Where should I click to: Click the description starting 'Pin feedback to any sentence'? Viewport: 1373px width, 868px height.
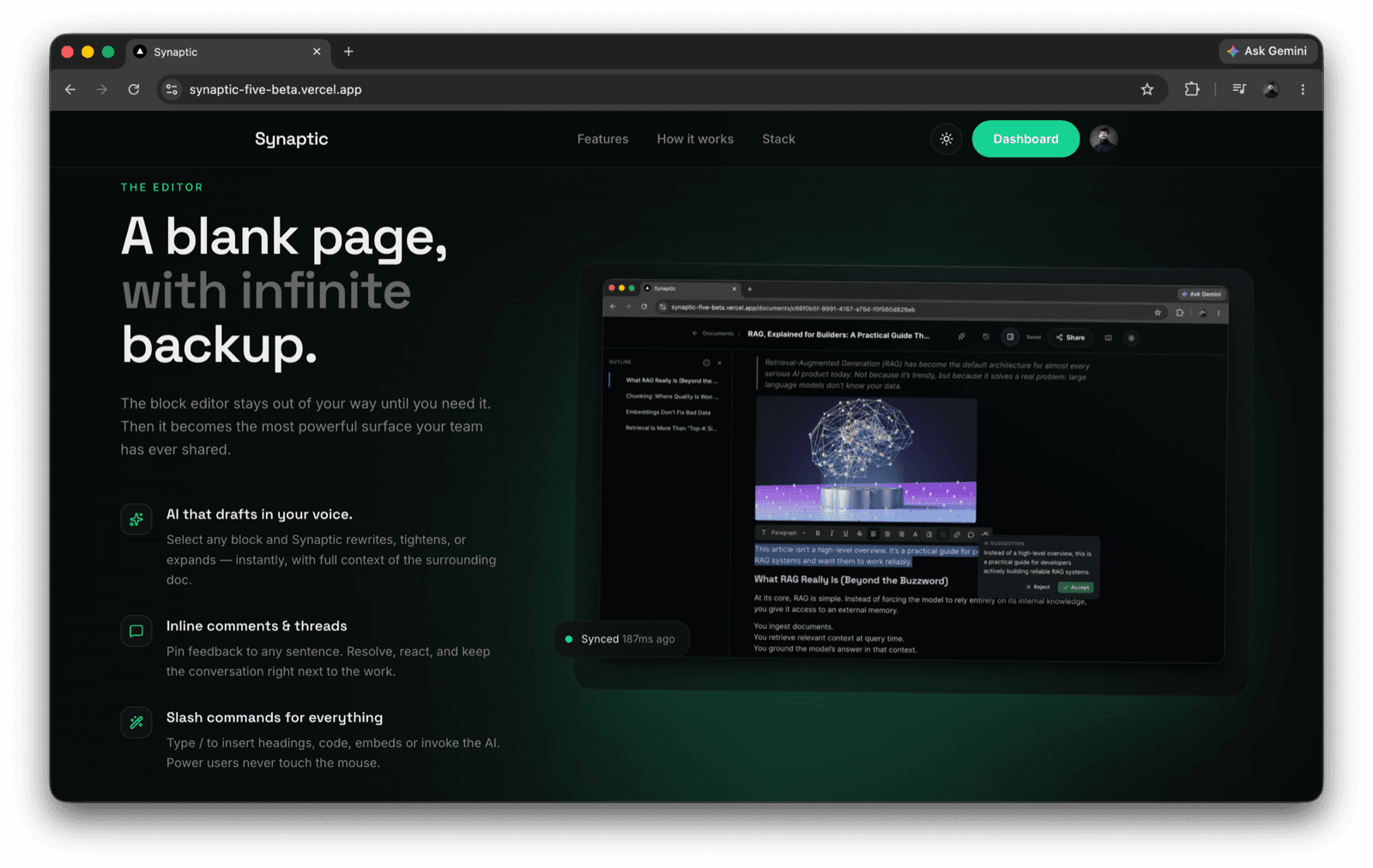pos(329,661)
